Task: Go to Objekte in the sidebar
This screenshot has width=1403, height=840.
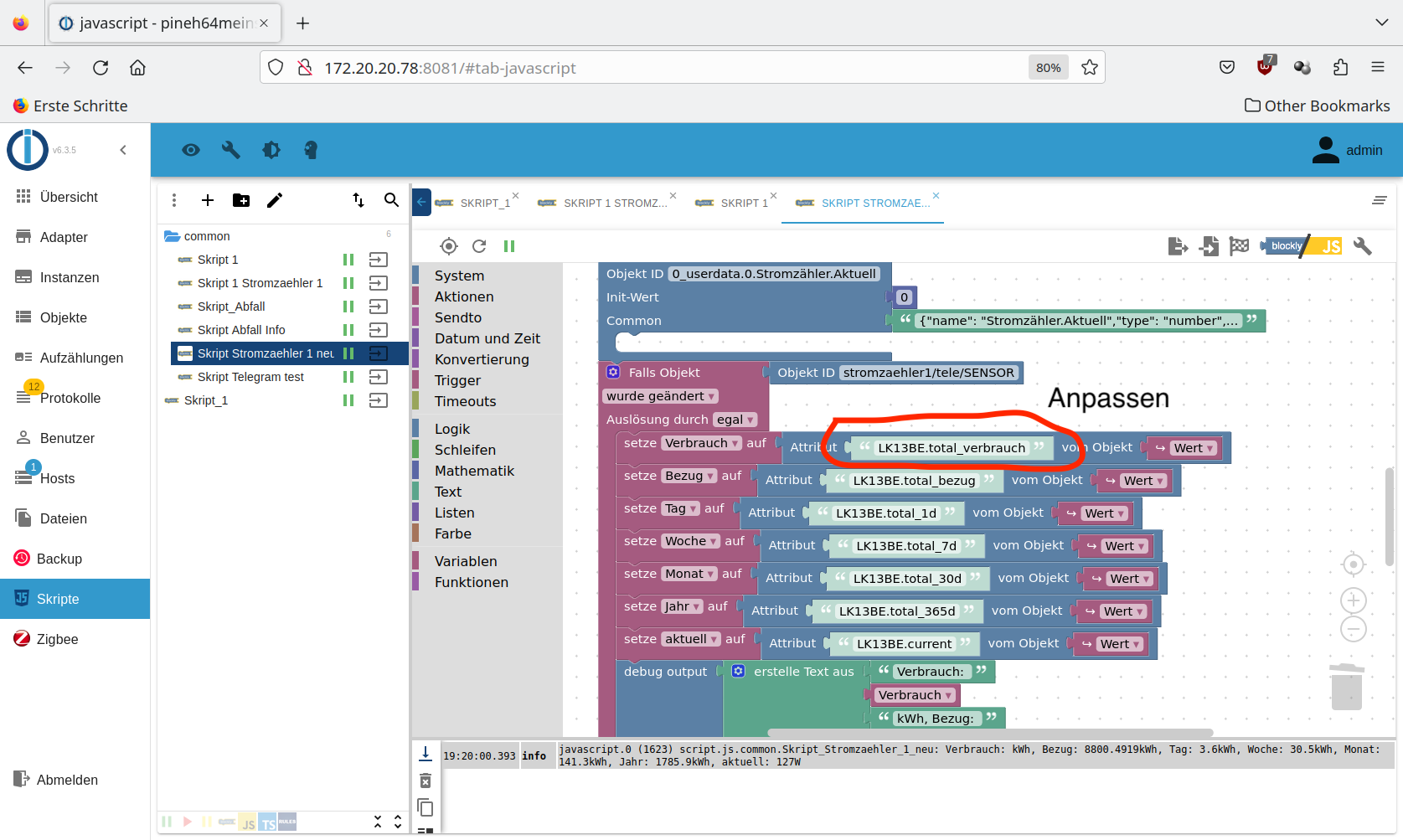Action: click(75, 317)
